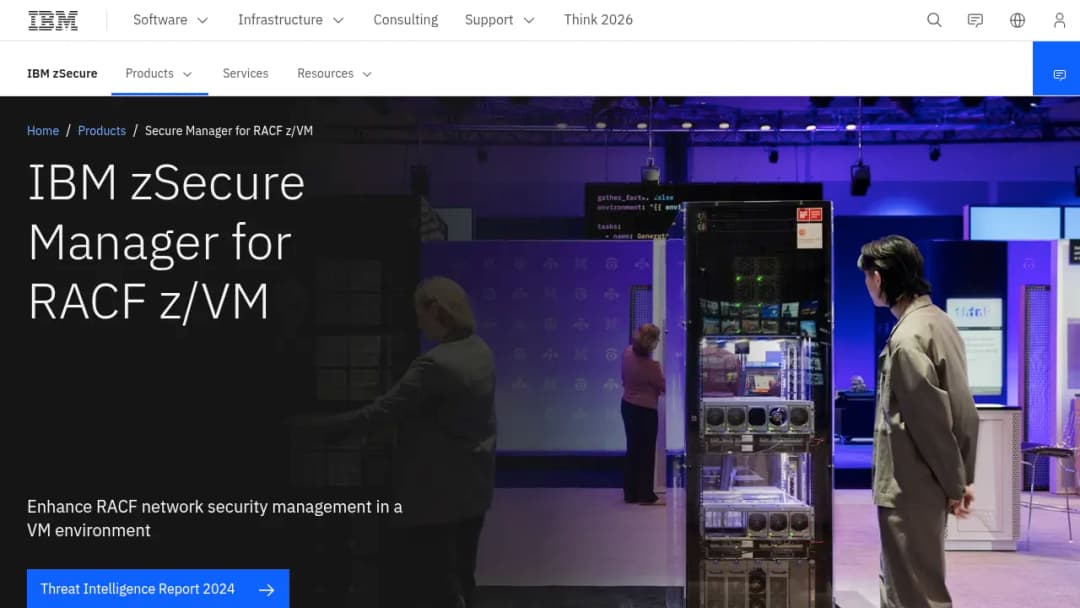
Task: Expand the Resources submenu
Action: pos(334,74)
